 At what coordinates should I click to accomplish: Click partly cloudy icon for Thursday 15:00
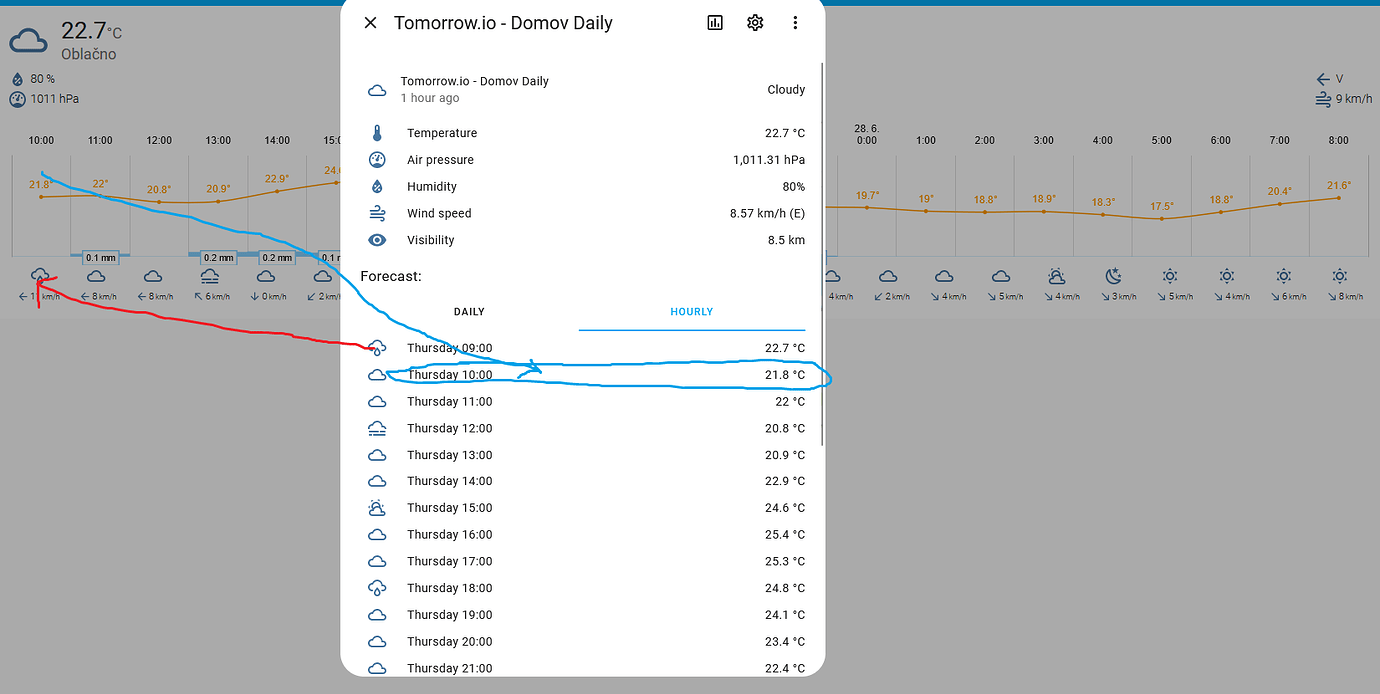click(x=377, y=508)
